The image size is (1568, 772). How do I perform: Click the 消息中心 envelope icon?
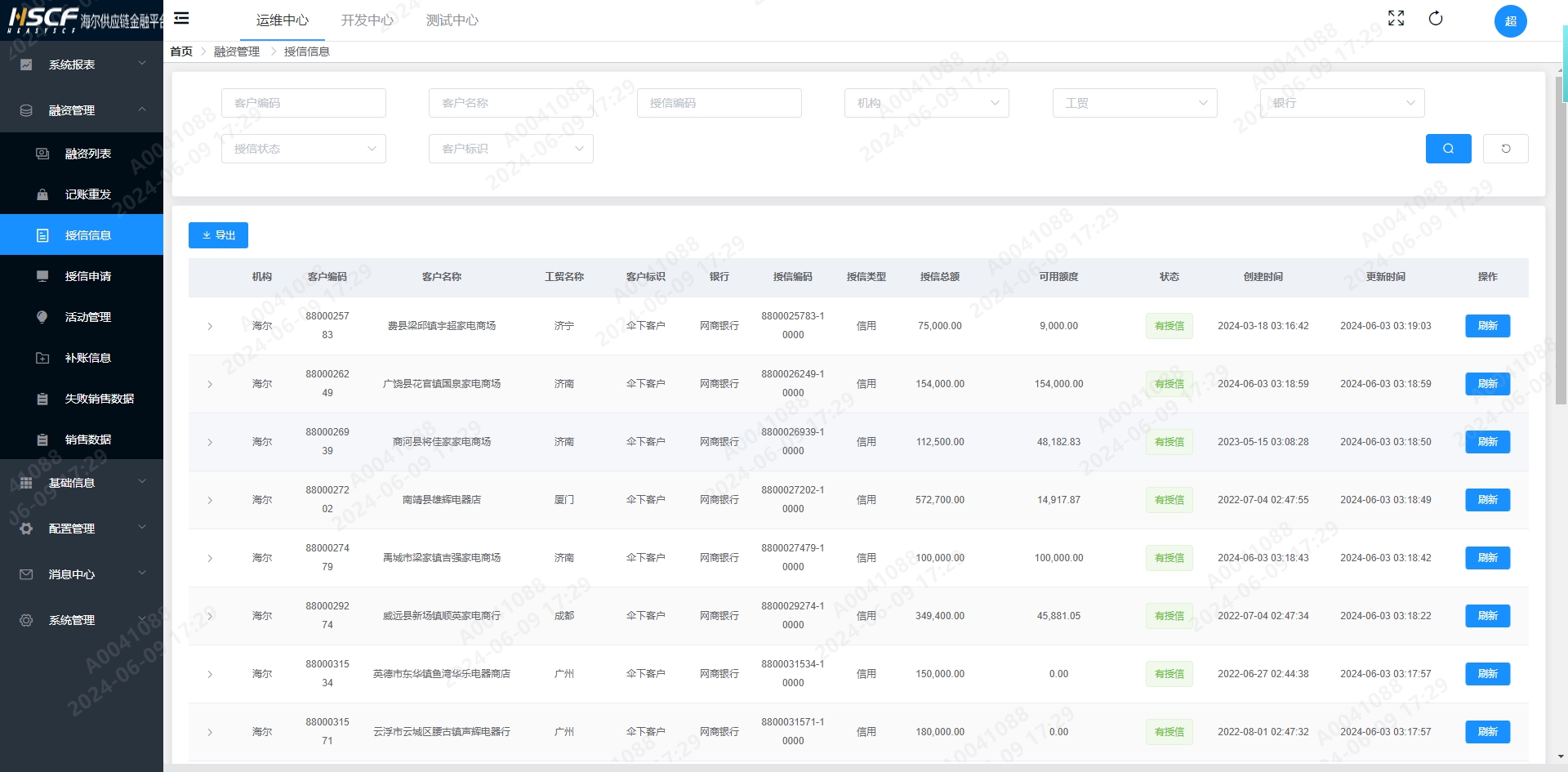click(26, 574)
